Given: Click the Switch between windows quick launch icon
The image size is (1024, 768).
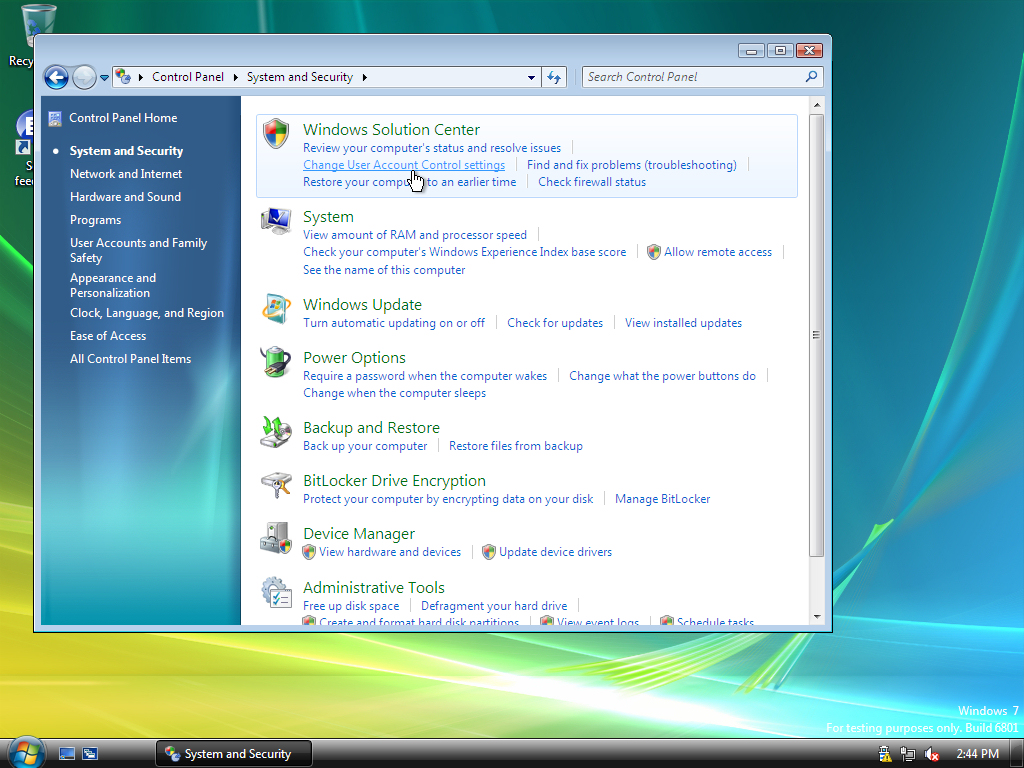Looking at the screenshot, I should tap(90, 754).
